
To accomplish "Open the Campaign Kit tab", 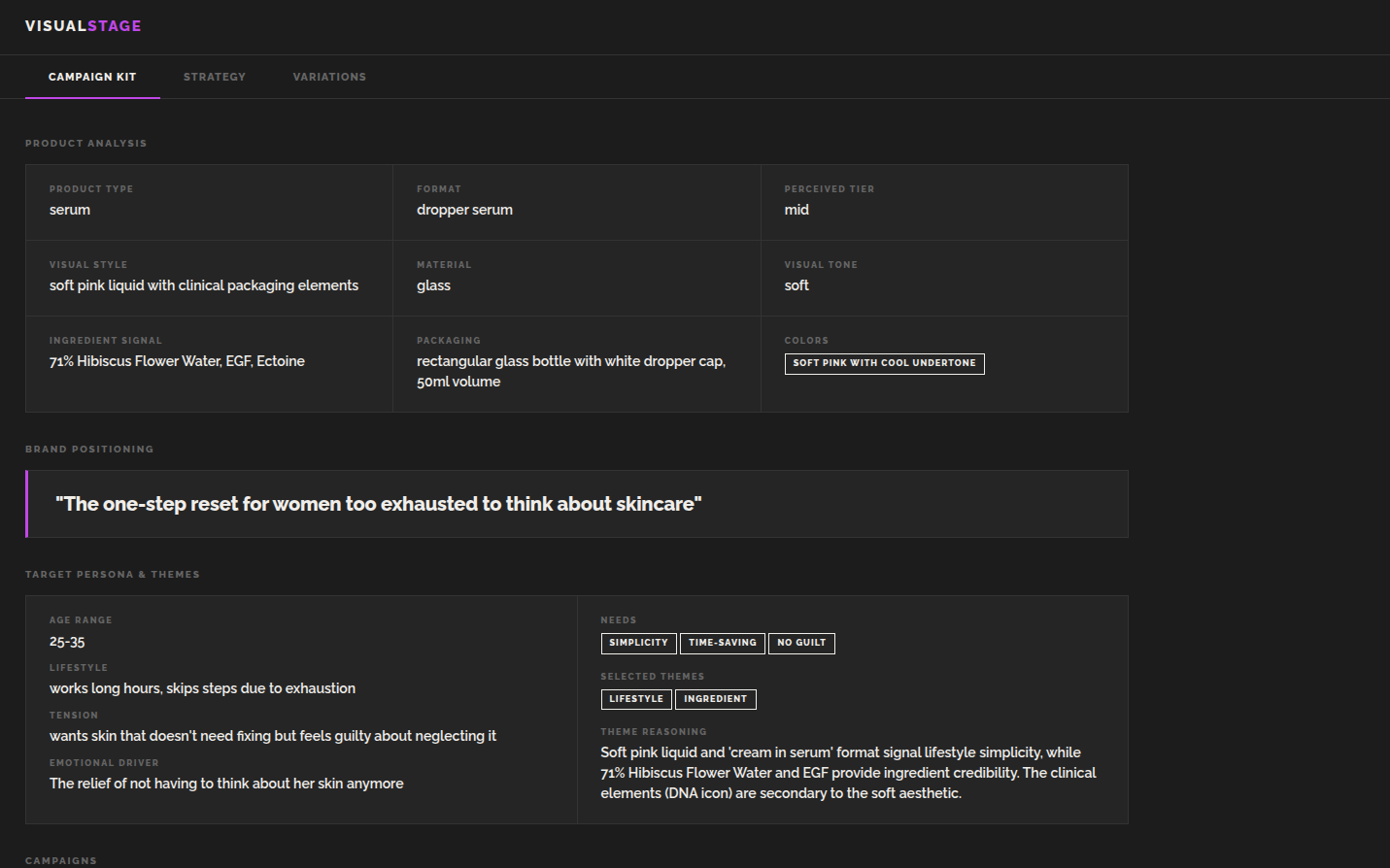I will (92, 77).
